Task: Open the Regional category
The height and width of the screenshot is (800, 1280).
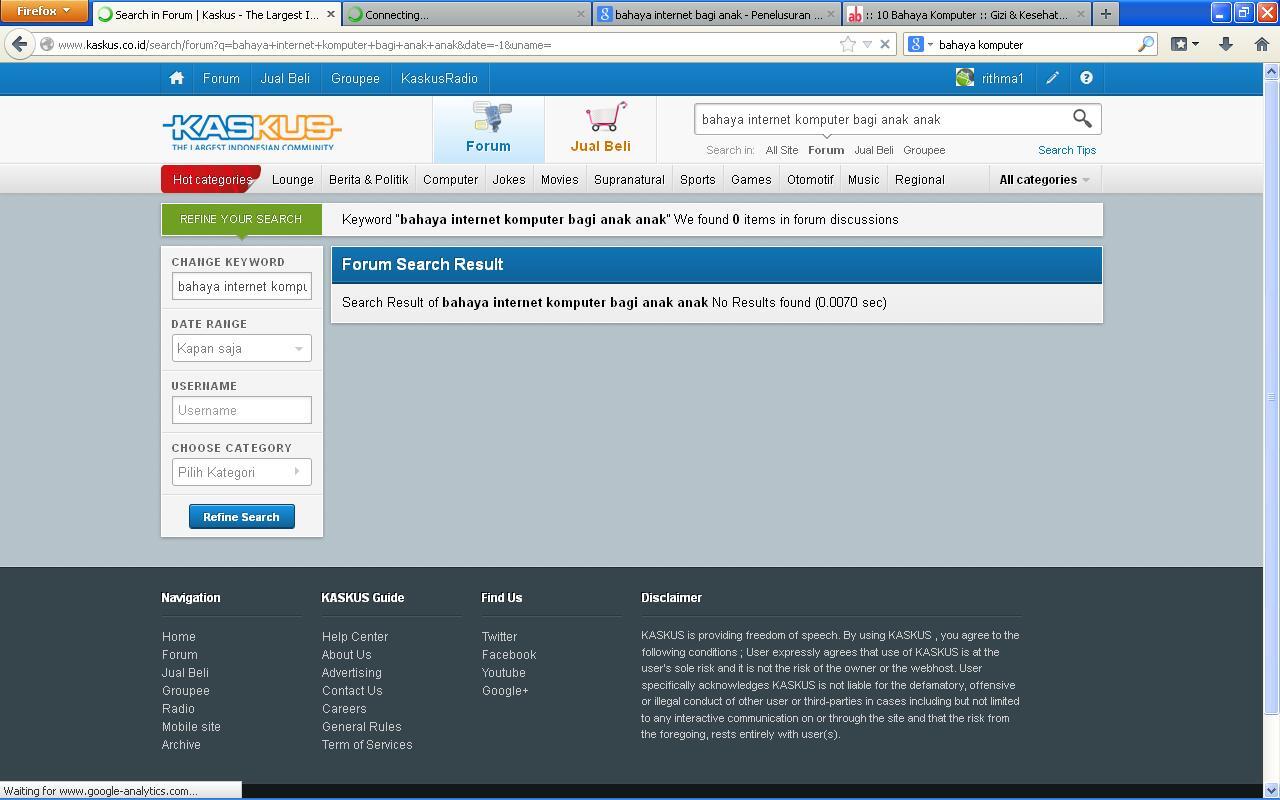Action: (919, 180)
